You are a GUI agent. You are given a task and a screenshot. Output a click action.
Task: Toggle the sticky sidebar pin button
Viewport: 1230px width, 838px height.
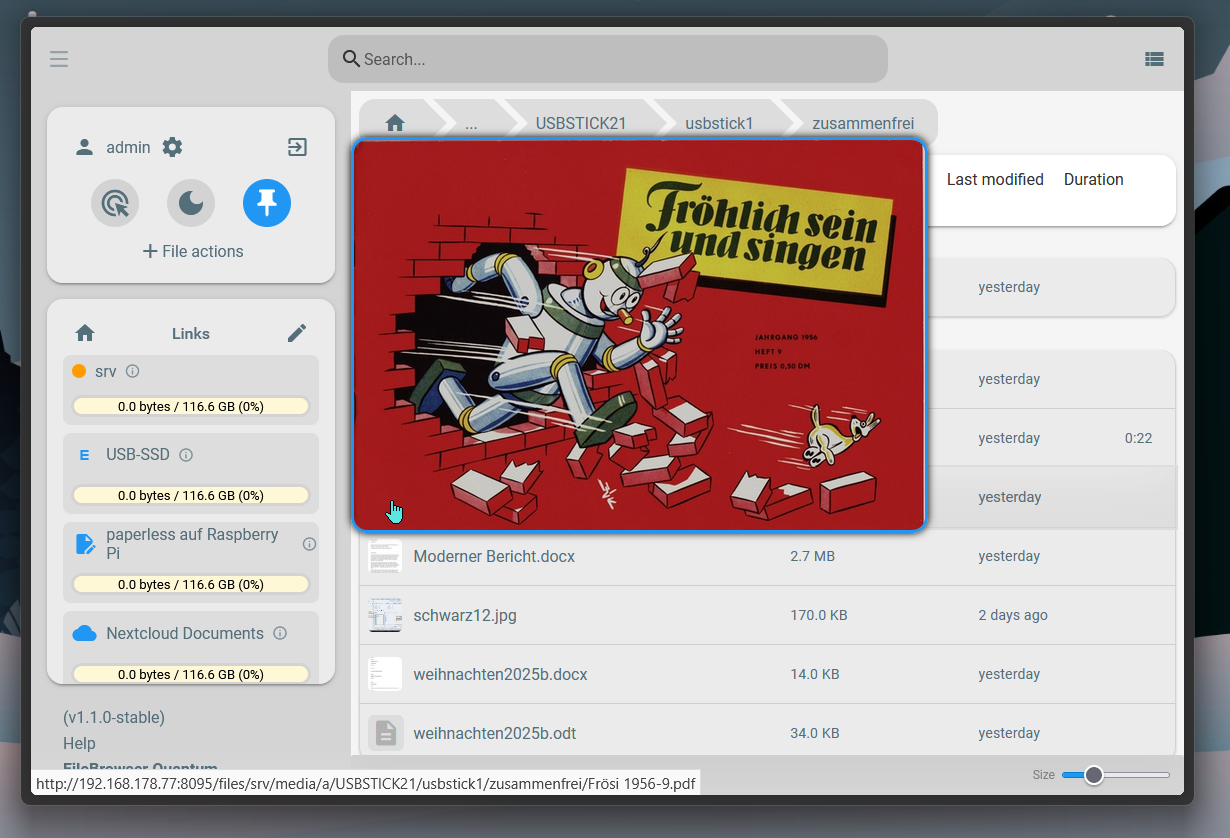click(267, 204)
